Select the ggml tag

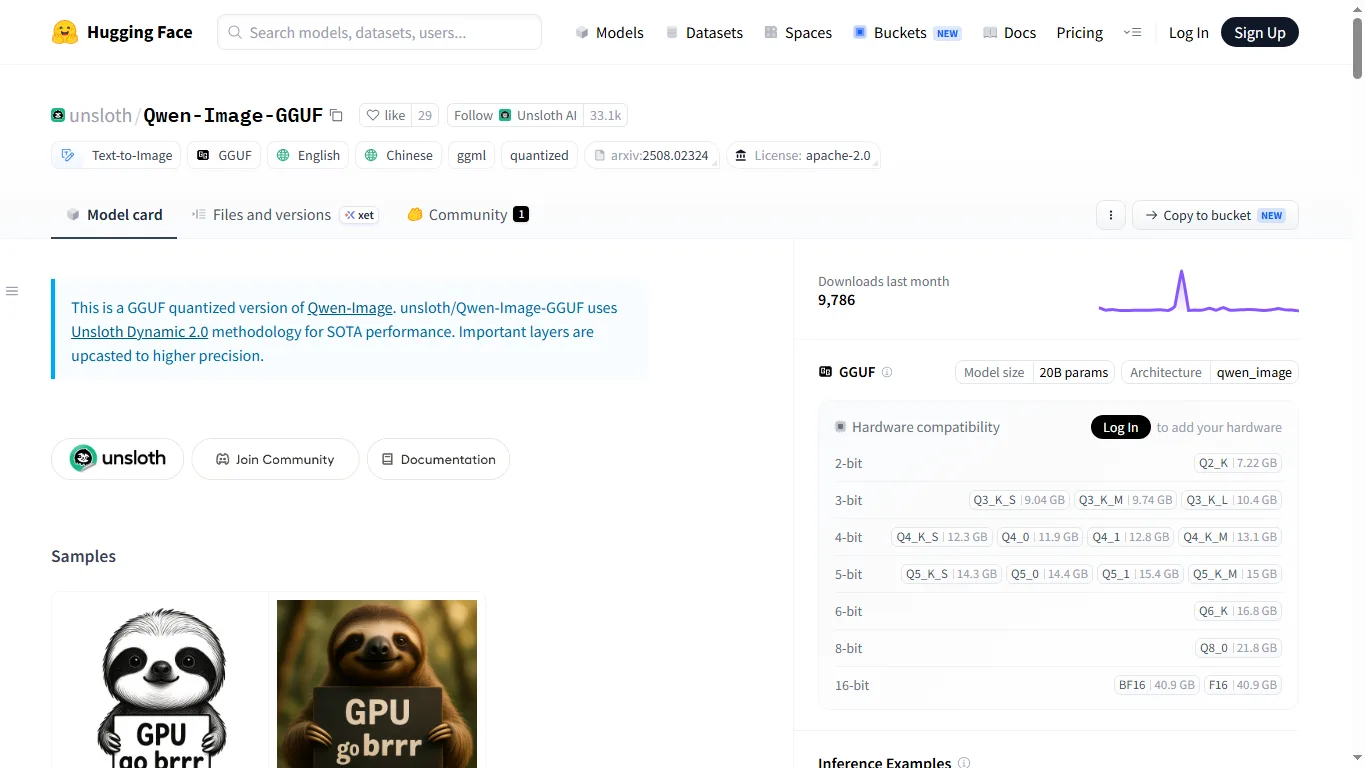[x=471, y=155]
